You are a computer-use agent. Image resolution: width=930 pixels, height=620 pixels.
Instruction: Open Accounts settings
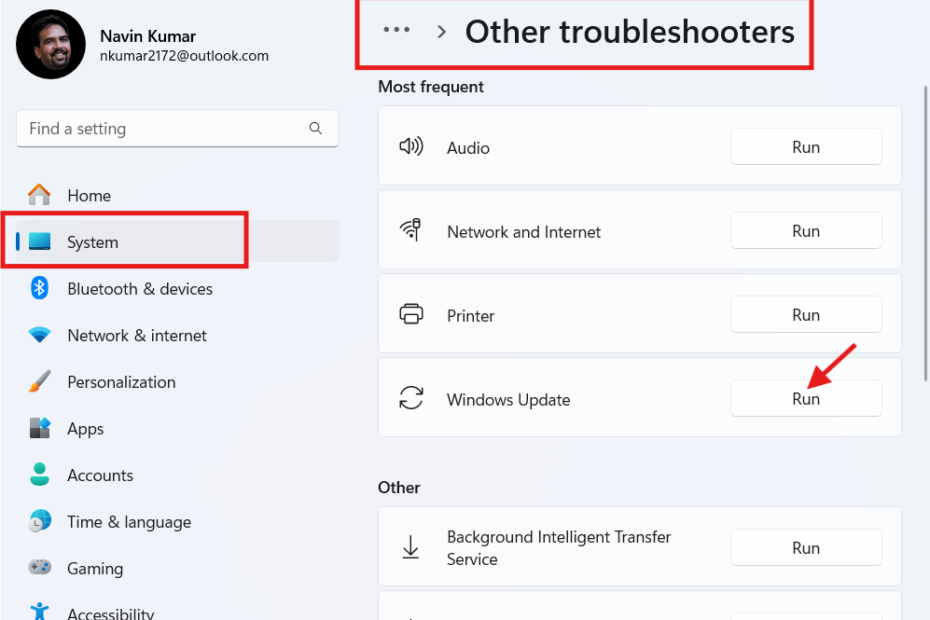[177, 475]
